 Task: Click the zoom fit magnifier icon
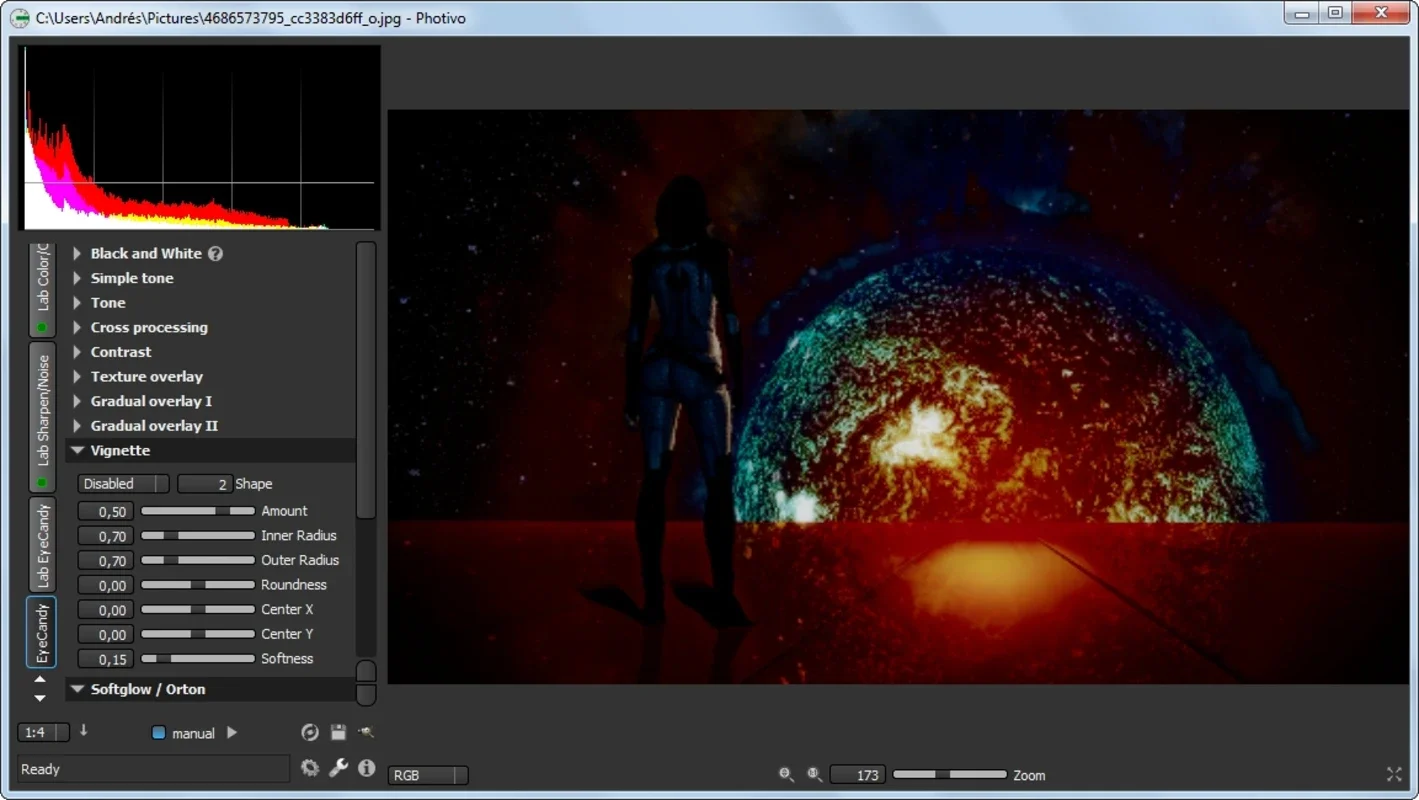787,775
